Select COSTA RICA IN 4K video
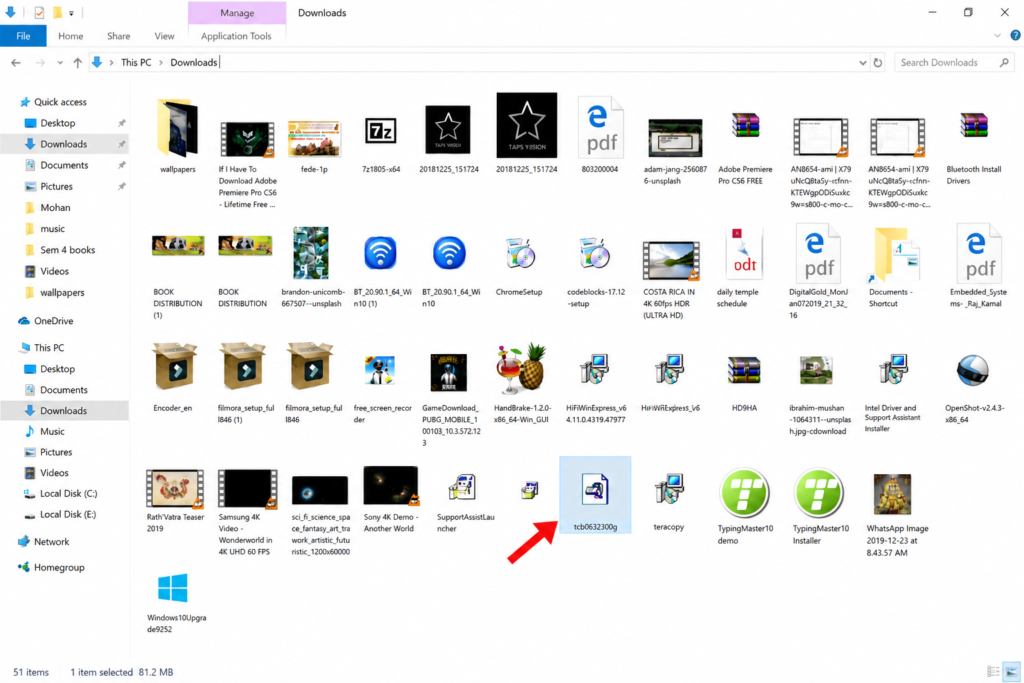This screenshot has height=683, width=1024. pyautogui.click(x=671, y=261)
